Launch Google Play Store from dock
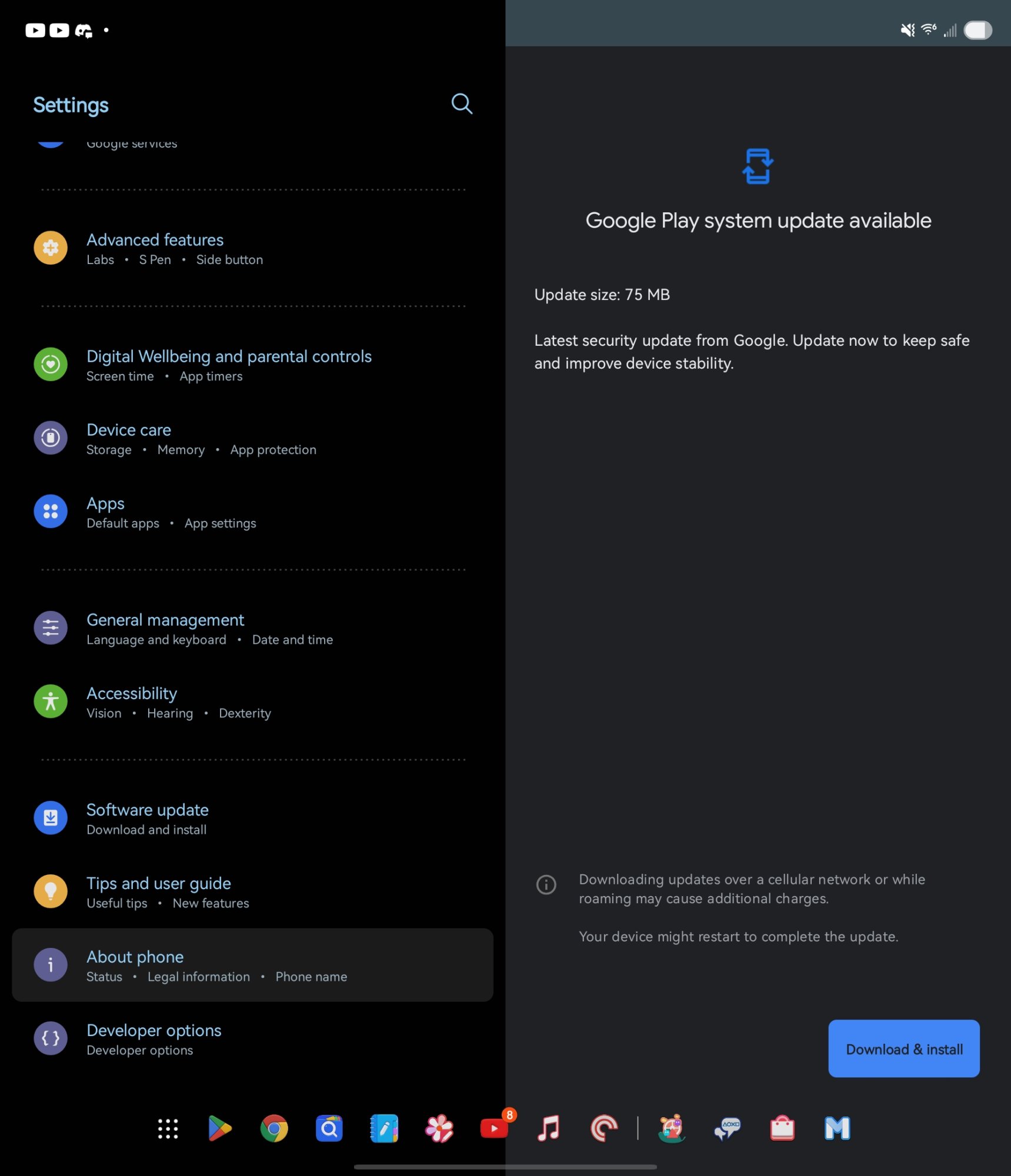 (x=219, y=1128)
